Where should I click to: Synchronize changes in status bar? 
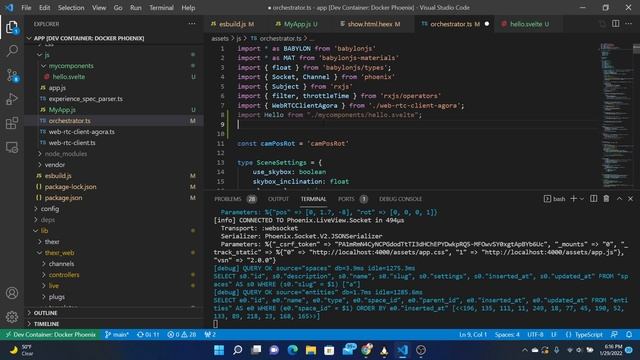[x=148, y=335]
